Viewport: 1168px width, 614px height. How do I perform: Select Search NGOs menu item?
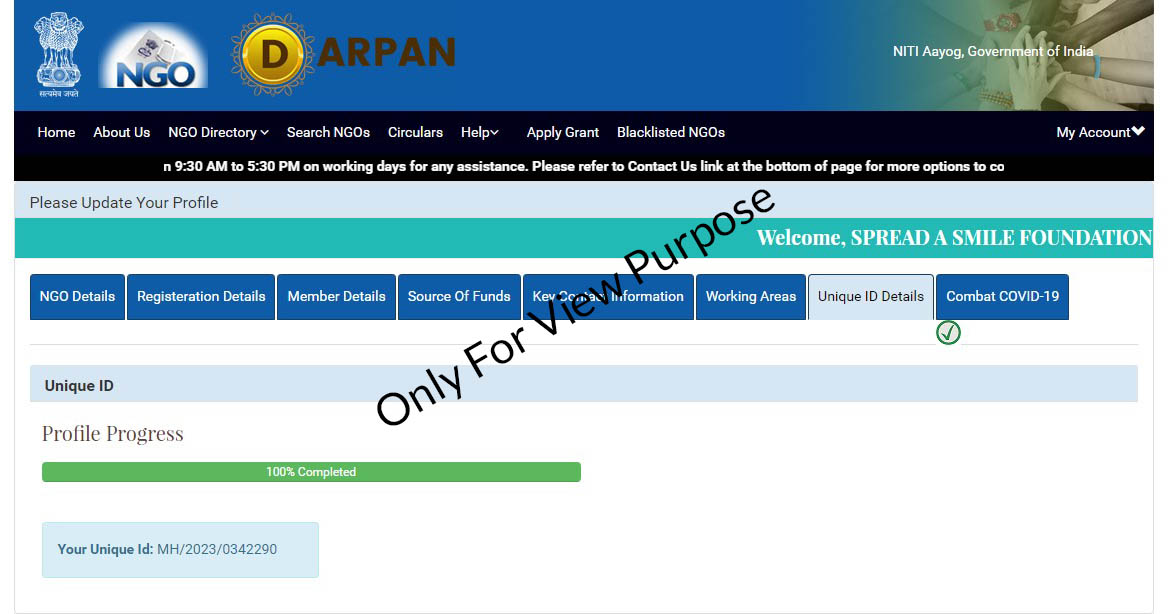click(x=328, y=132)
